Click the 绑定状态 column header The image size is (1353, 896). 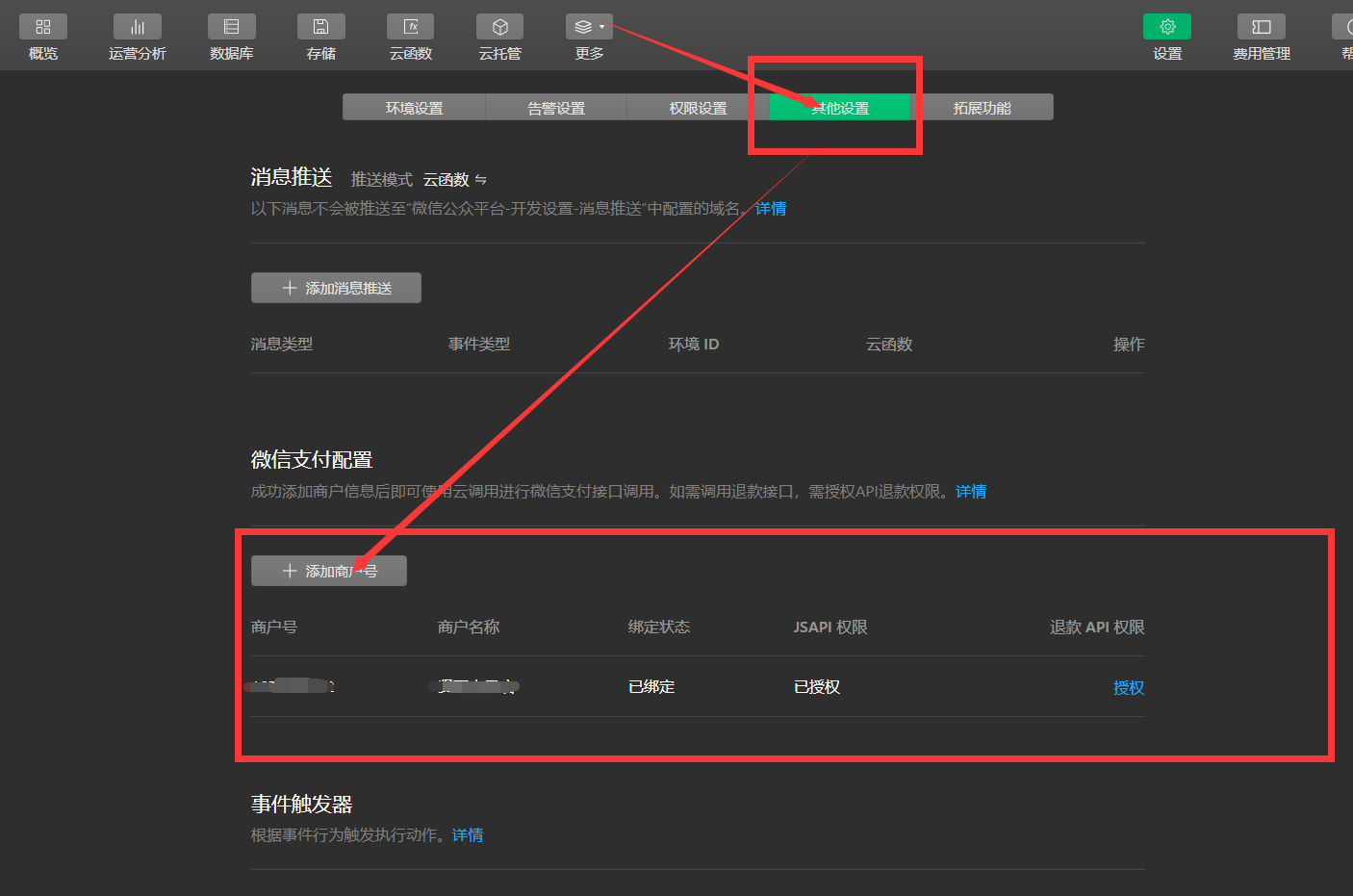659,627
